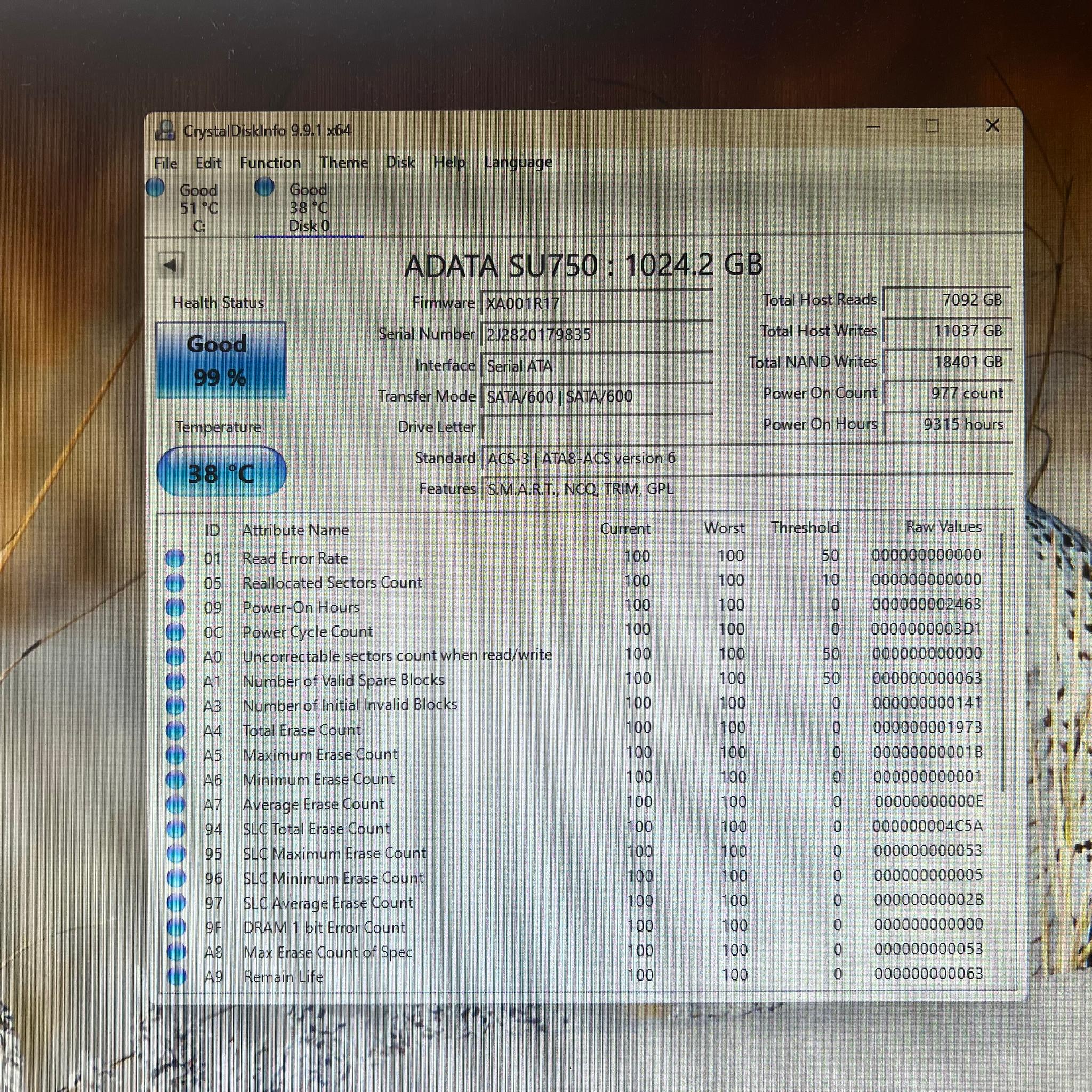Viewport: 1092px width, 1092px height.
Task: Click the ID column header
Action: 213,530
